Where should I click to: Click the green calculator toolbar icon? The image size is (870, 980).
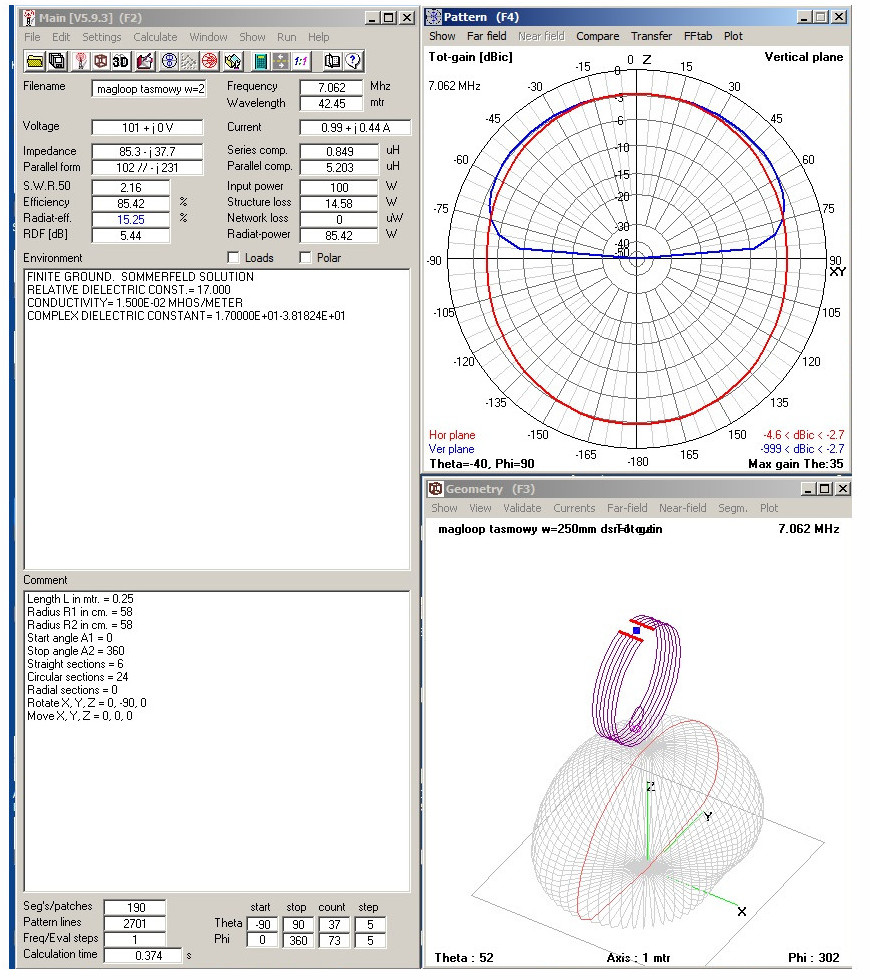[260, 62]
